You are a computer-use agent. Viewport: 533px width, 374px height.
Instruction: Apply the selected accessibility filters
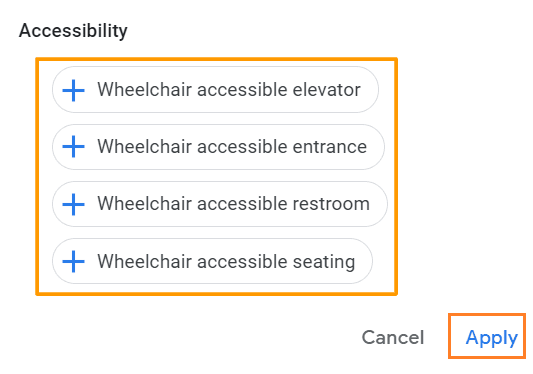tap(492, 338)
